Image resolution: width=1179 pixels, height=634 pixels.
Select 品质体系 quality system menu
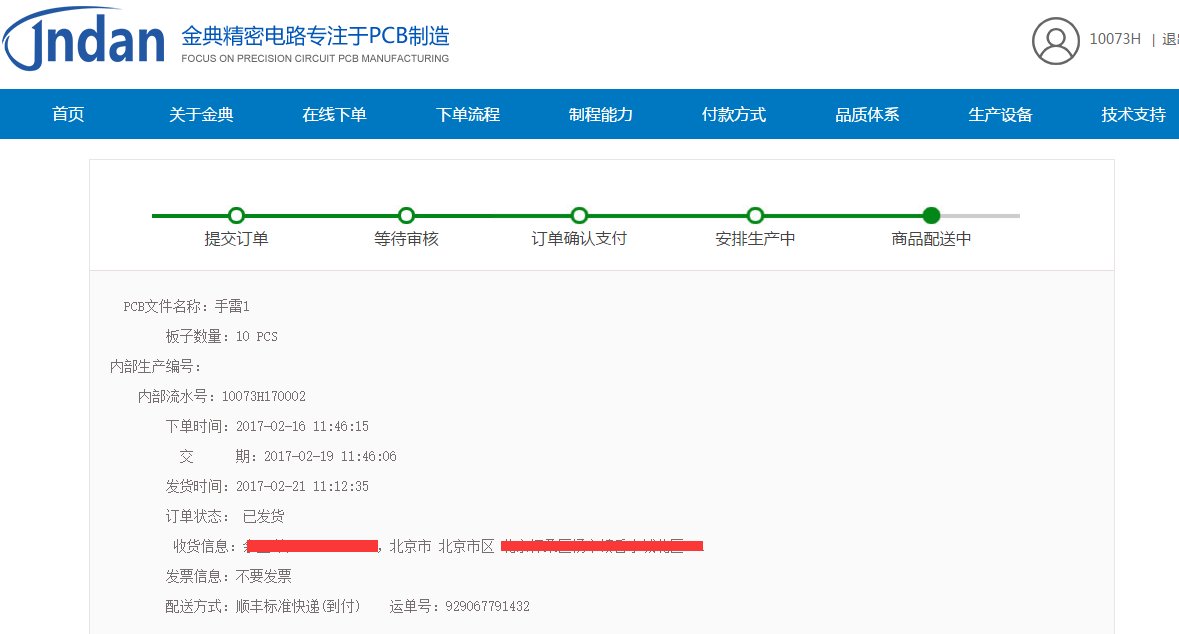(x=867, y=115)
